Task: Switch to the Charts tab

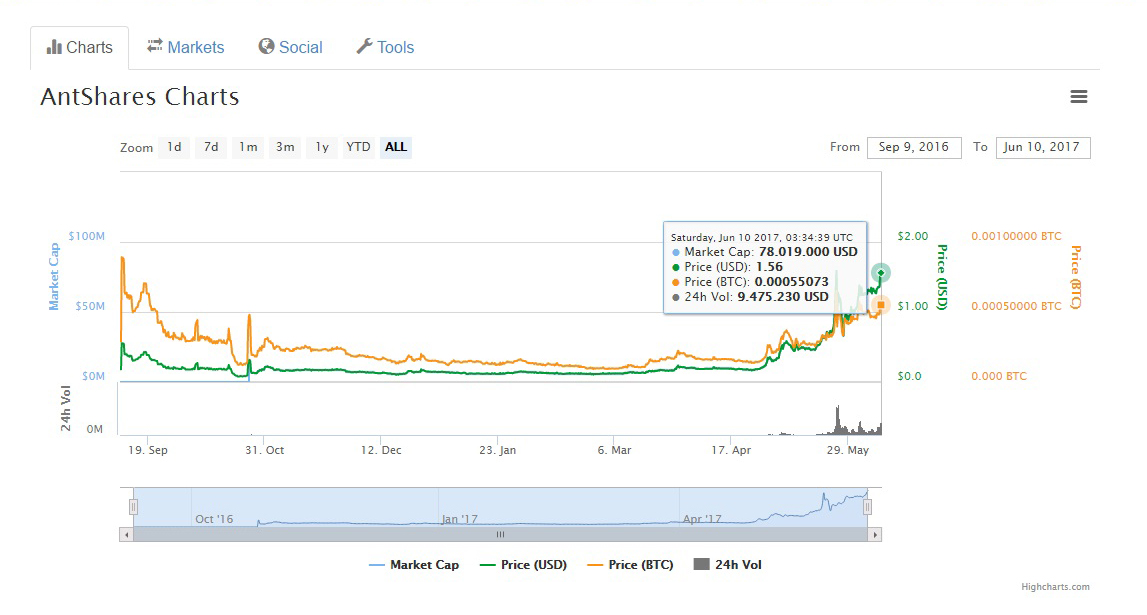Action: (x=80, y=48)
